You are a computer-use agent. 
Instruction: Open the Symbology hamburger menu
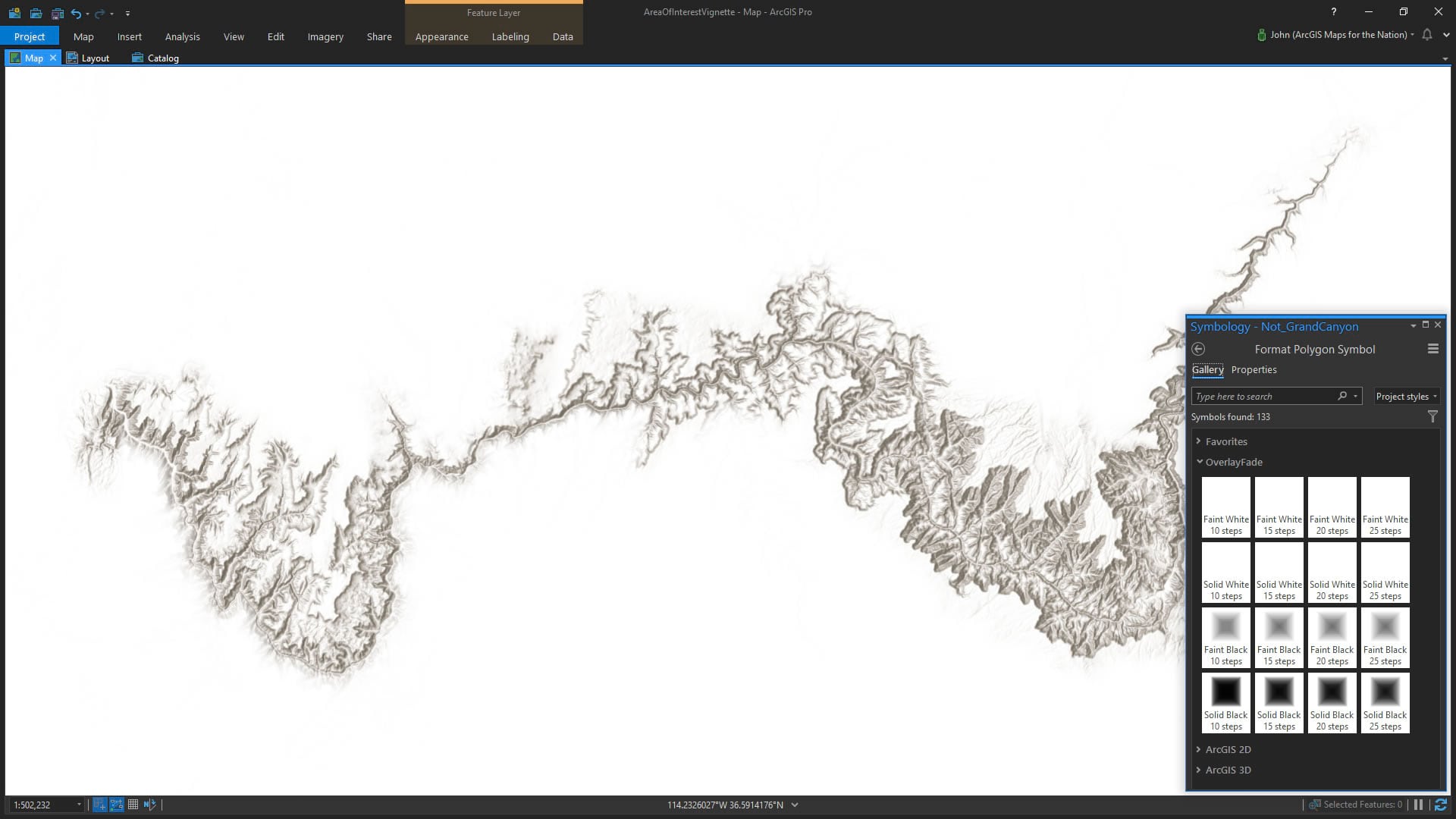point(1432,349)
